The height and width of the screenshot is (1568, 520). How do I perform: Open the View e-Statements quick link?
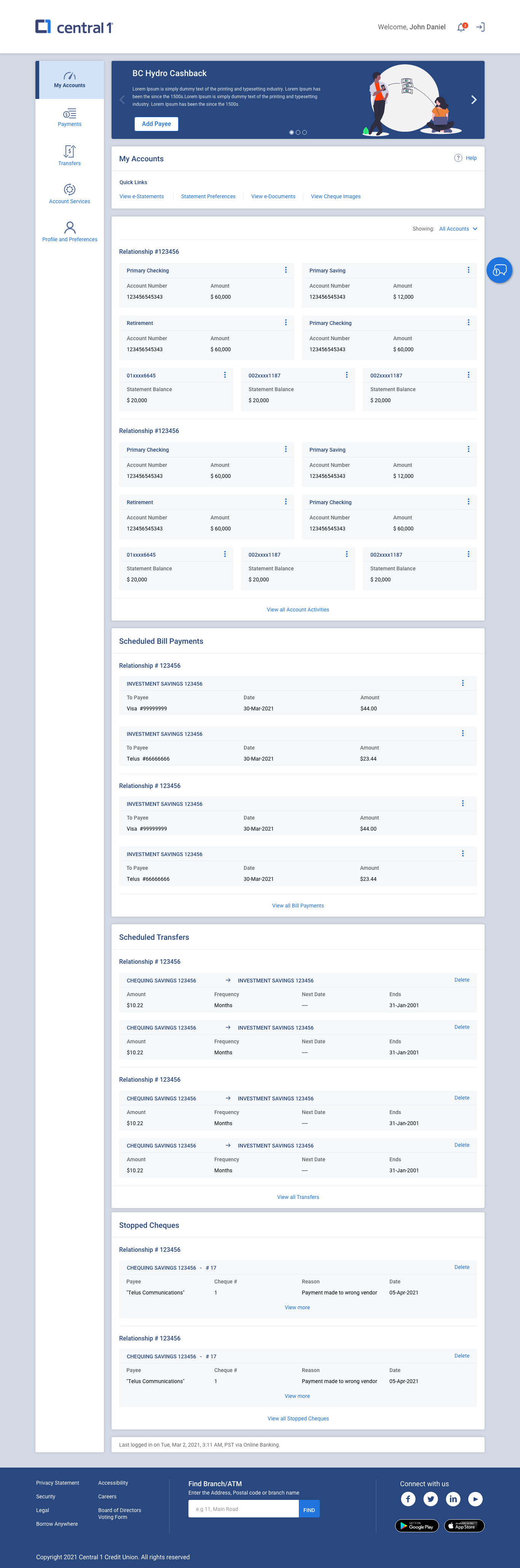coord(141,197)
